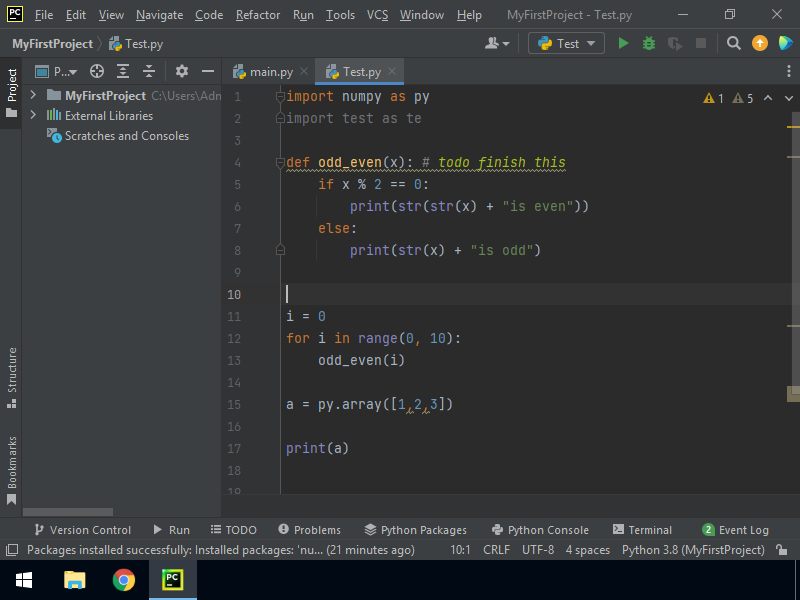
Task: Click the orange update arrow icon
Action: (760, 43)
